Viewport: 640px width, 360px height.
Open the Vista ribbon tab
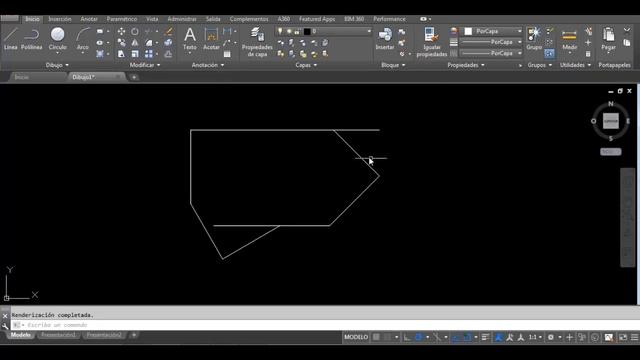[x=152, y=19]
